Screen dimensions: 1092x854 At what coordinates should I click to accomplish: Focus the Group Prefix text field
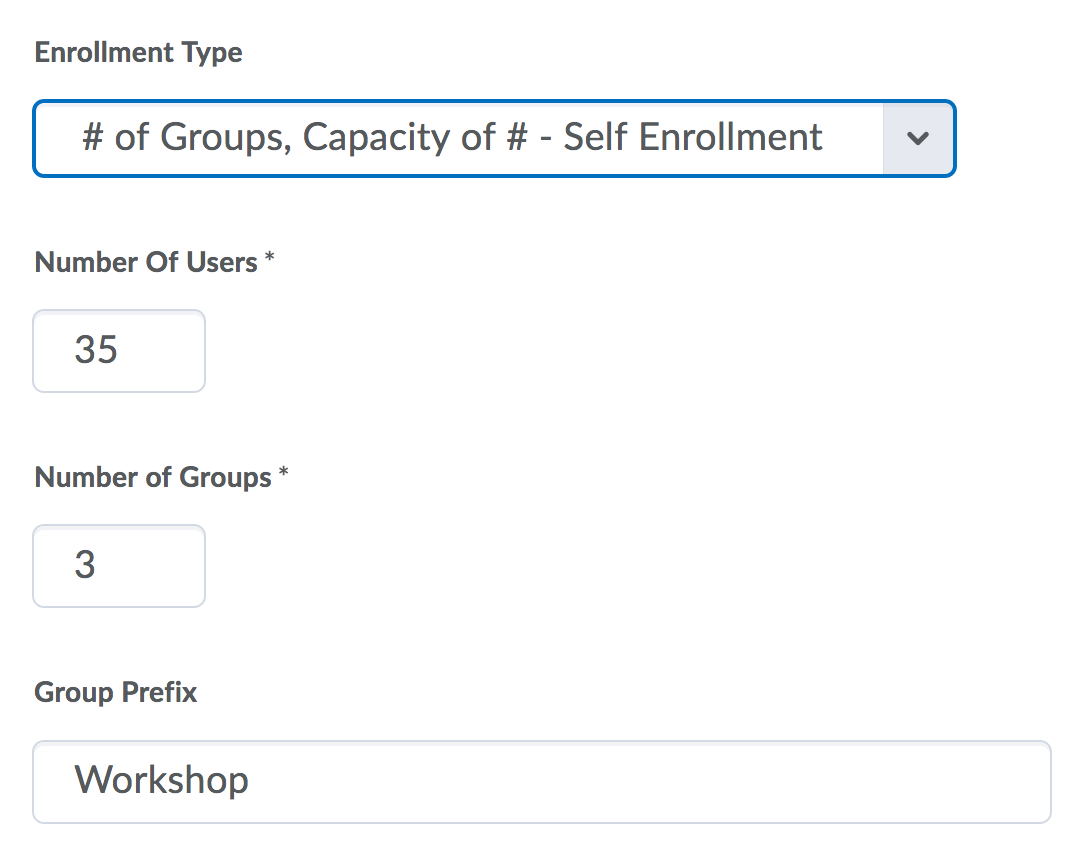coord(540,781)
